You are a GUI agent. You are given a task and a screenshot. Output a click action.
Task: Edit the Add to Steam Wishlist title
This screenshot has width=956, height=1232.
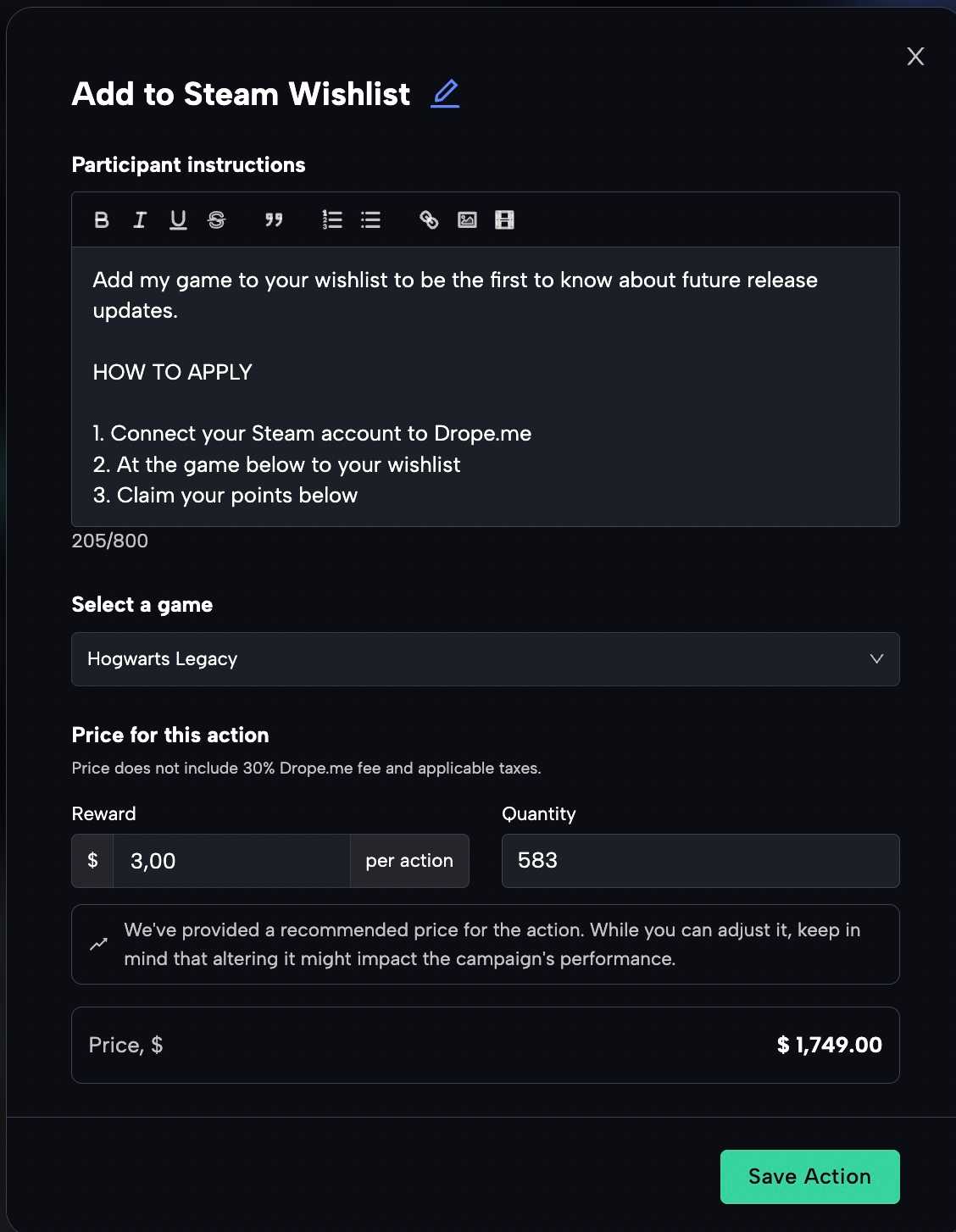(x=445, y=93)
